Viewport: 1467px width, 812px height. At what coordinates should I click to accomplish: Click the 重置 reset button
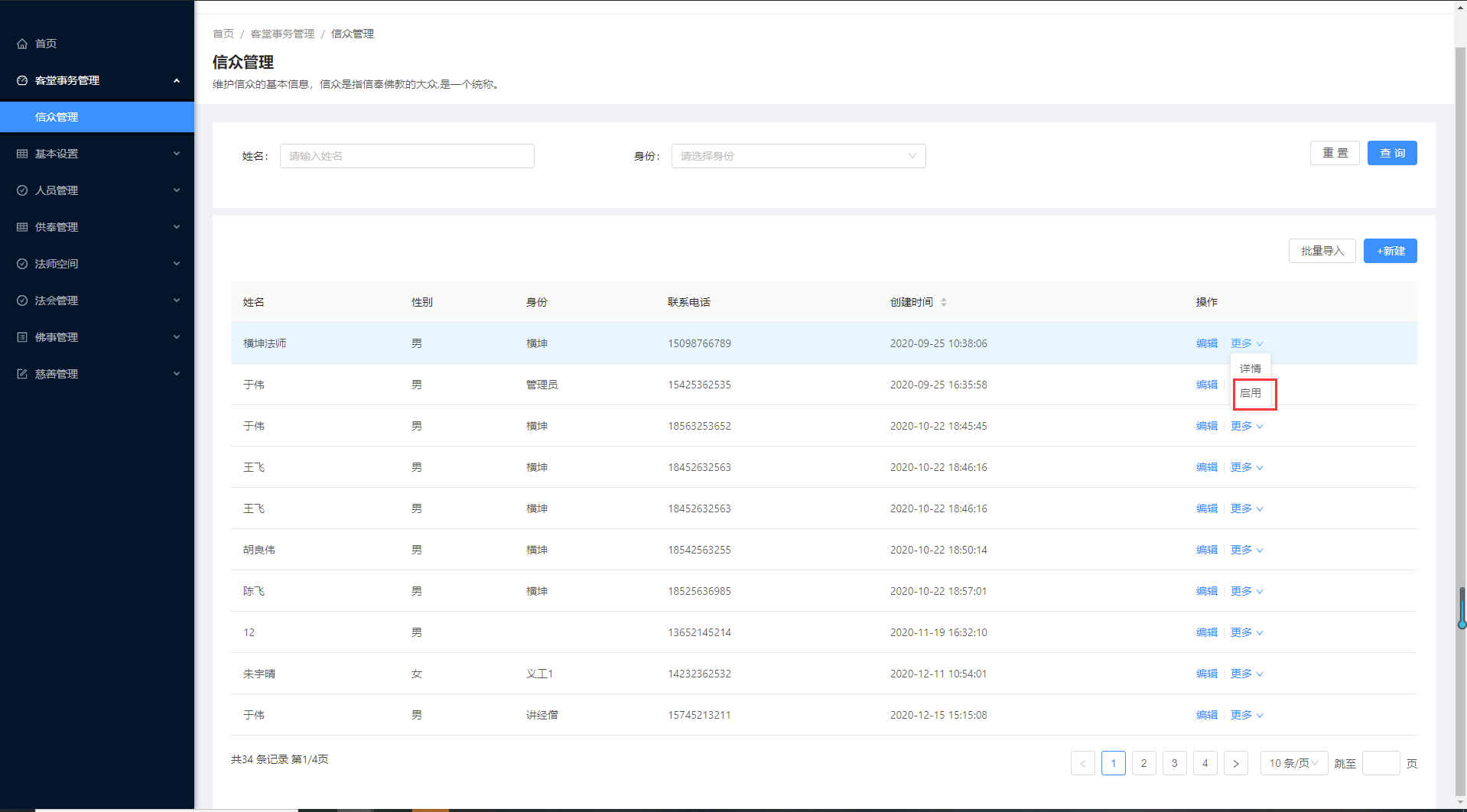coord(1335,153)
